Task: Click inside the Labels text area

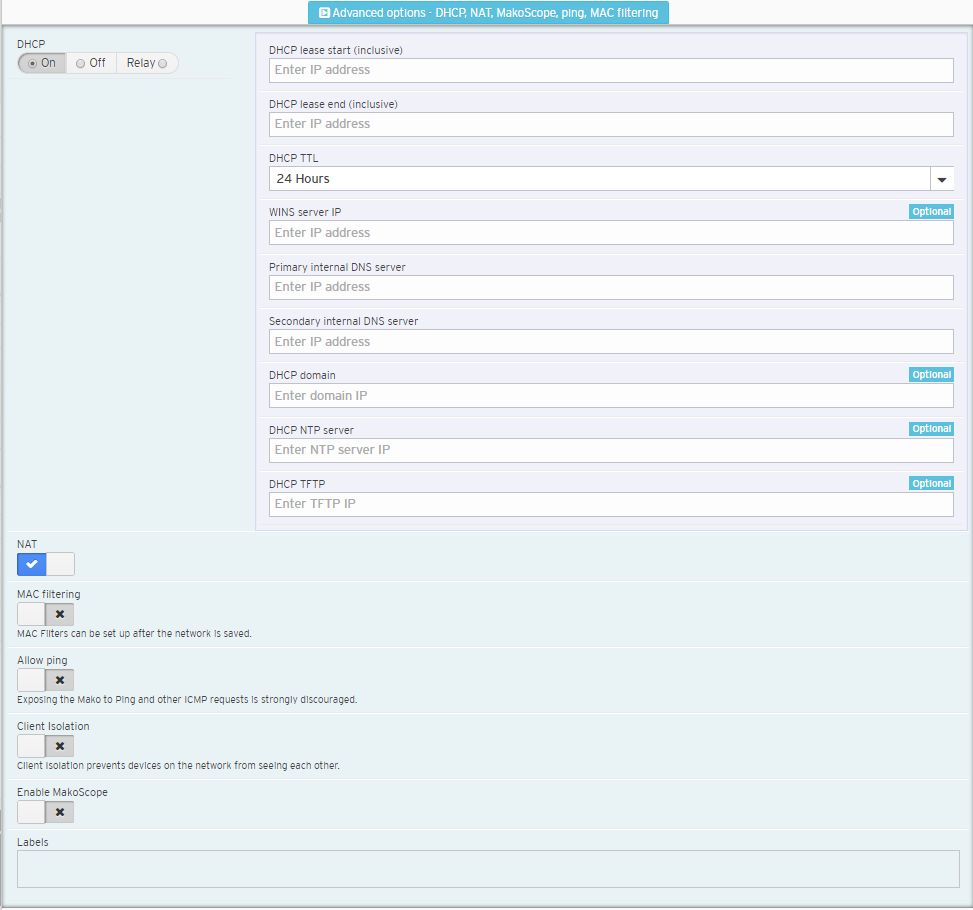Action: coord(485,870)
